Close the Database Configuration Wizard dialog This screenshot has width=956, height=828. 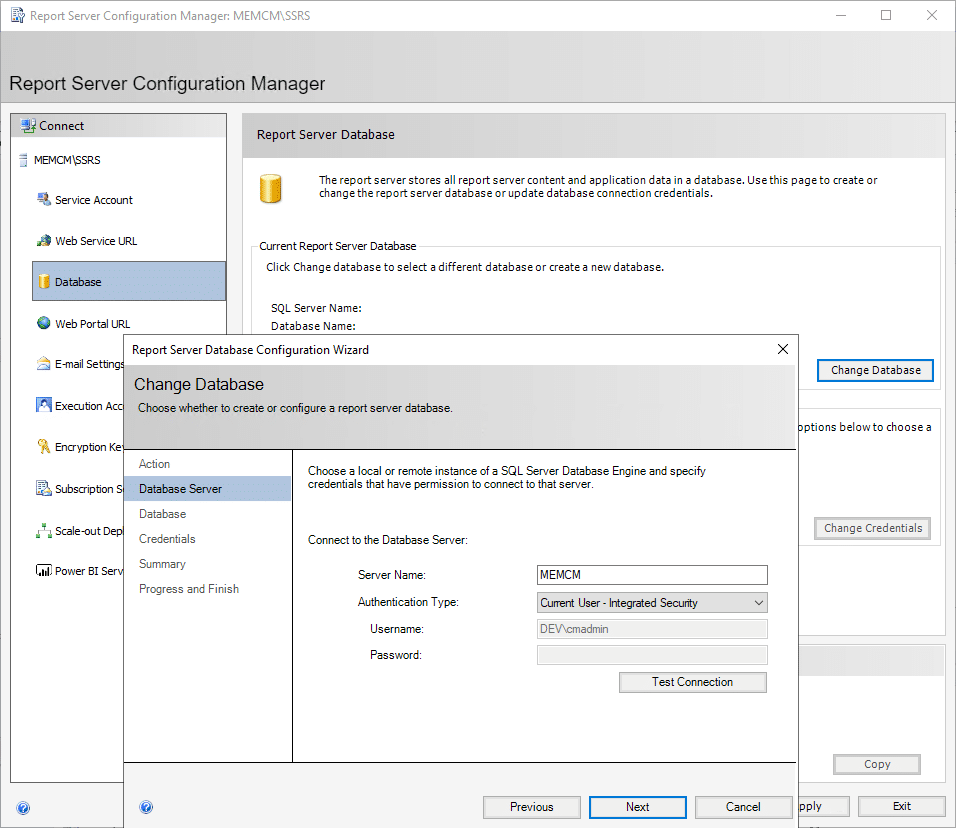tap(783, 349)
